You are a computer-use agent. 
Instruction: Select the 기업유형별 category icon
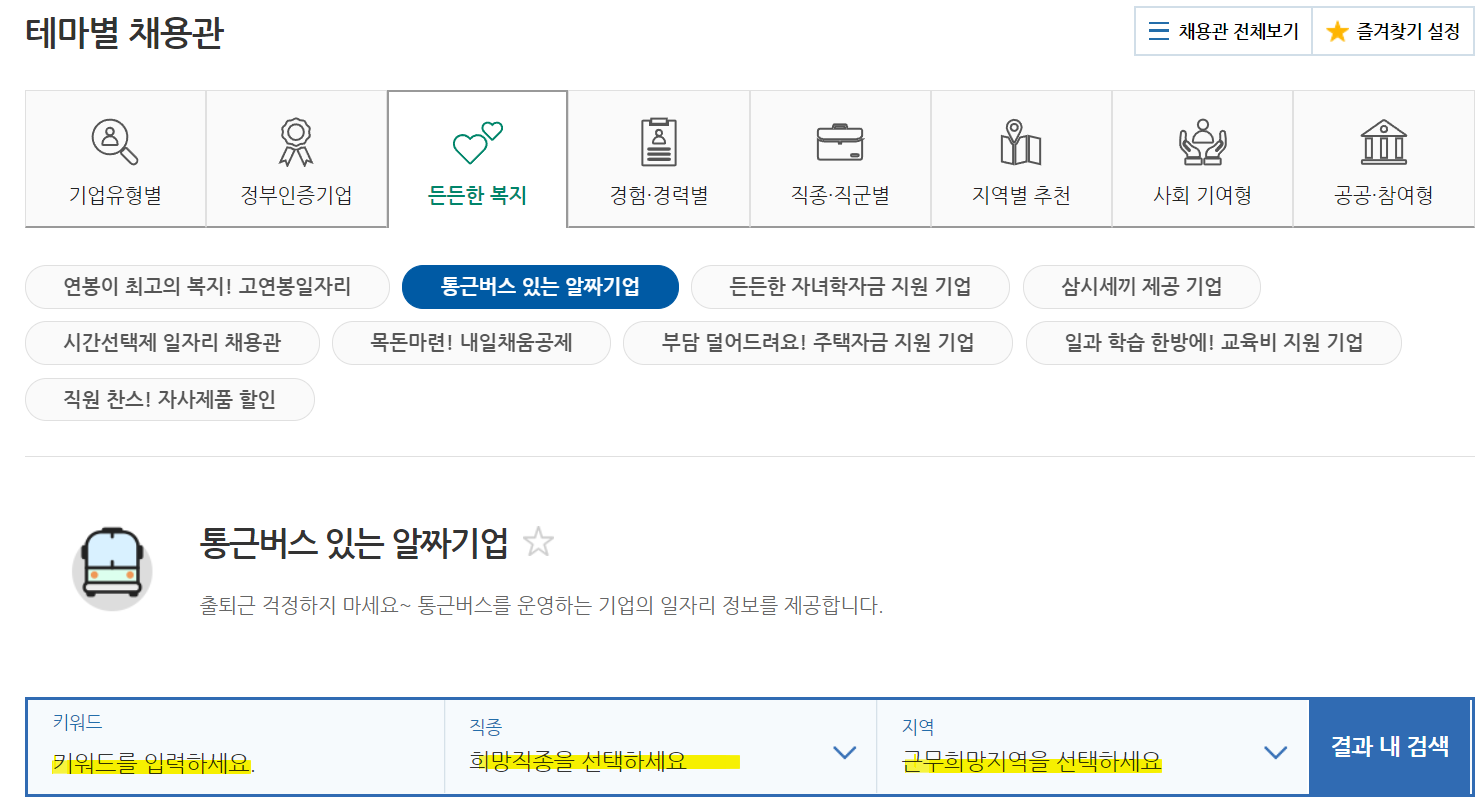(x=115, y=140)
